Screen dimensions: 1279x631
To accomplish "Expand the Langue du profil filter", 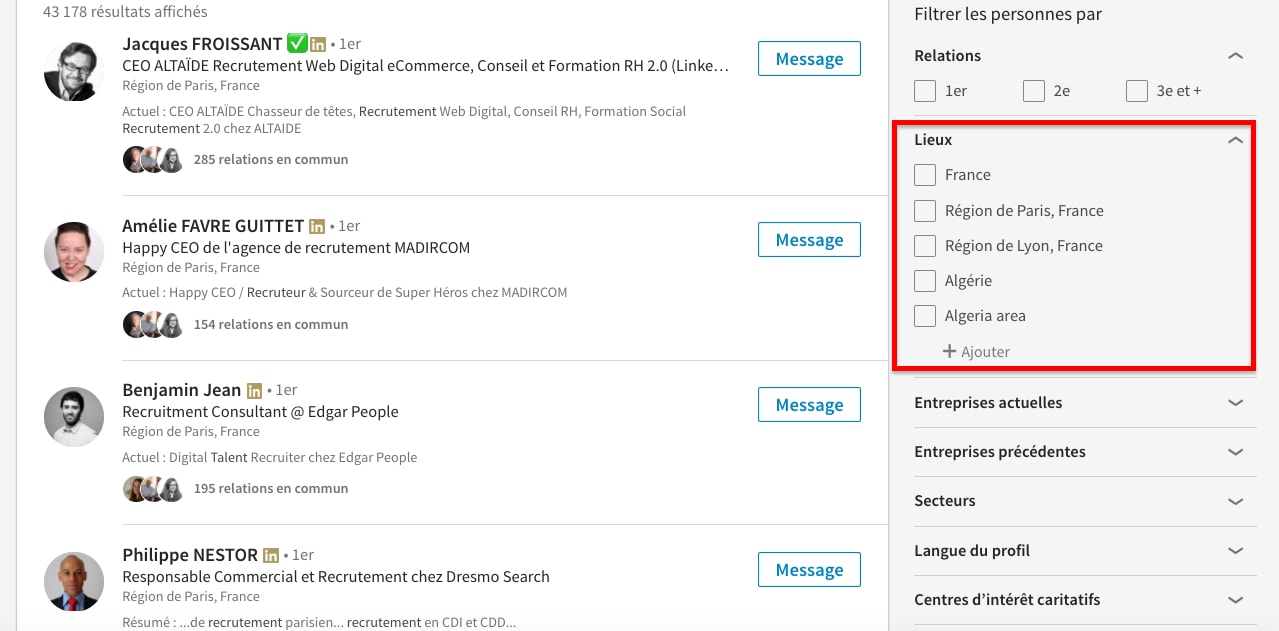I will (1235, 551).
